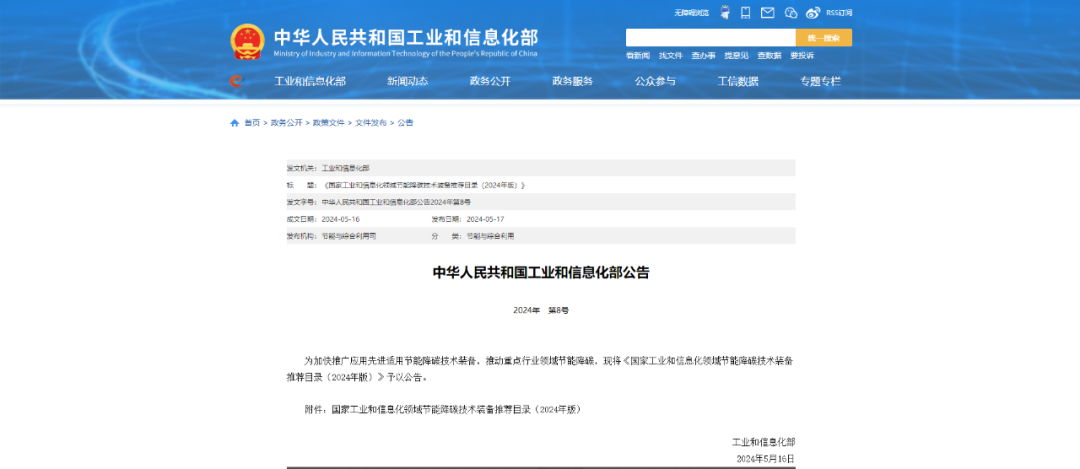Click 找文件 quick link below search
Image resolution: width=1080 pixels, height=469 pixels.
pyautogui.click(x=670, y=56)
